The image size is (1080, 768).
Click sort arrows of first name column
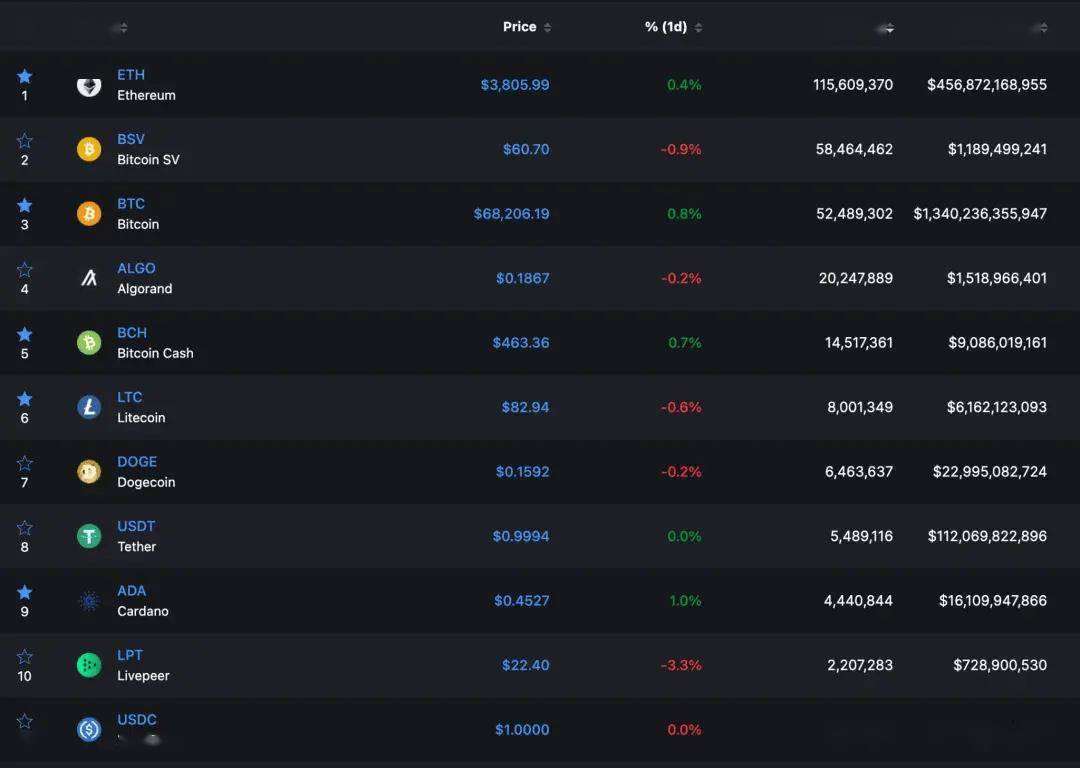click(x=123, y=28)
